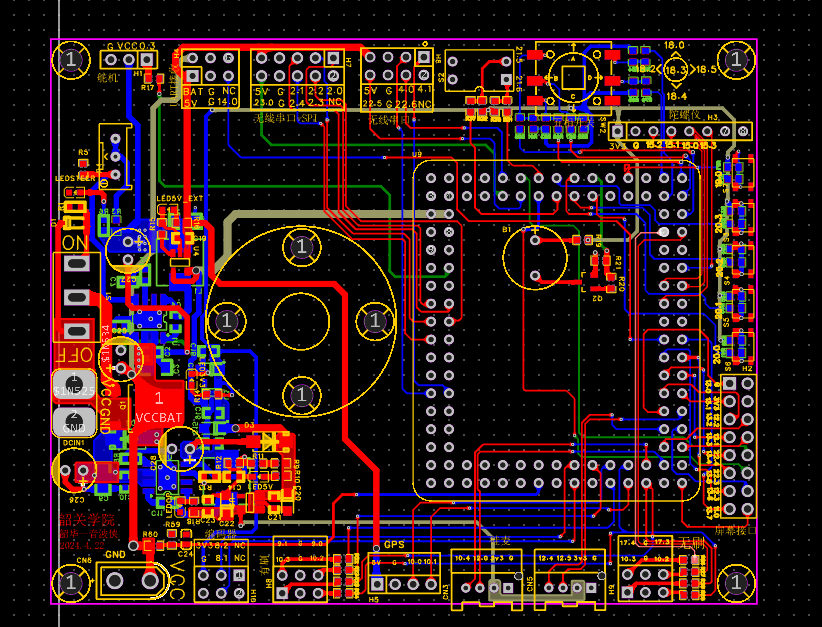This screenshot has width=822, height=627.
Task: Click the 'BAT' pin label on header H4
Action: [193, 92]
